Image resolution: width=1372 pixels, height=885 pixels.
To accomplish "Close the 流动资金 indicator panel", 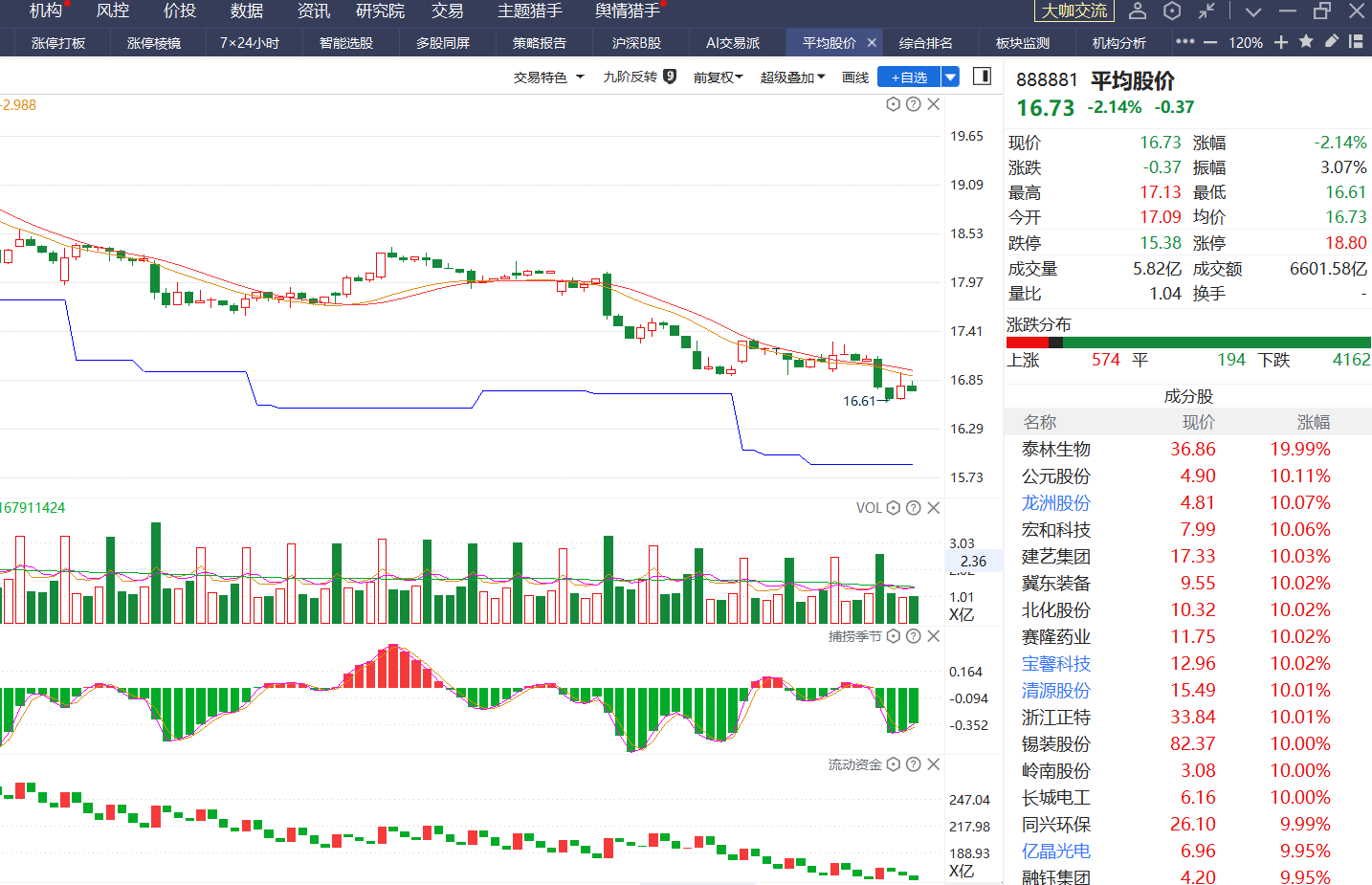I will [x=934, y=764].
